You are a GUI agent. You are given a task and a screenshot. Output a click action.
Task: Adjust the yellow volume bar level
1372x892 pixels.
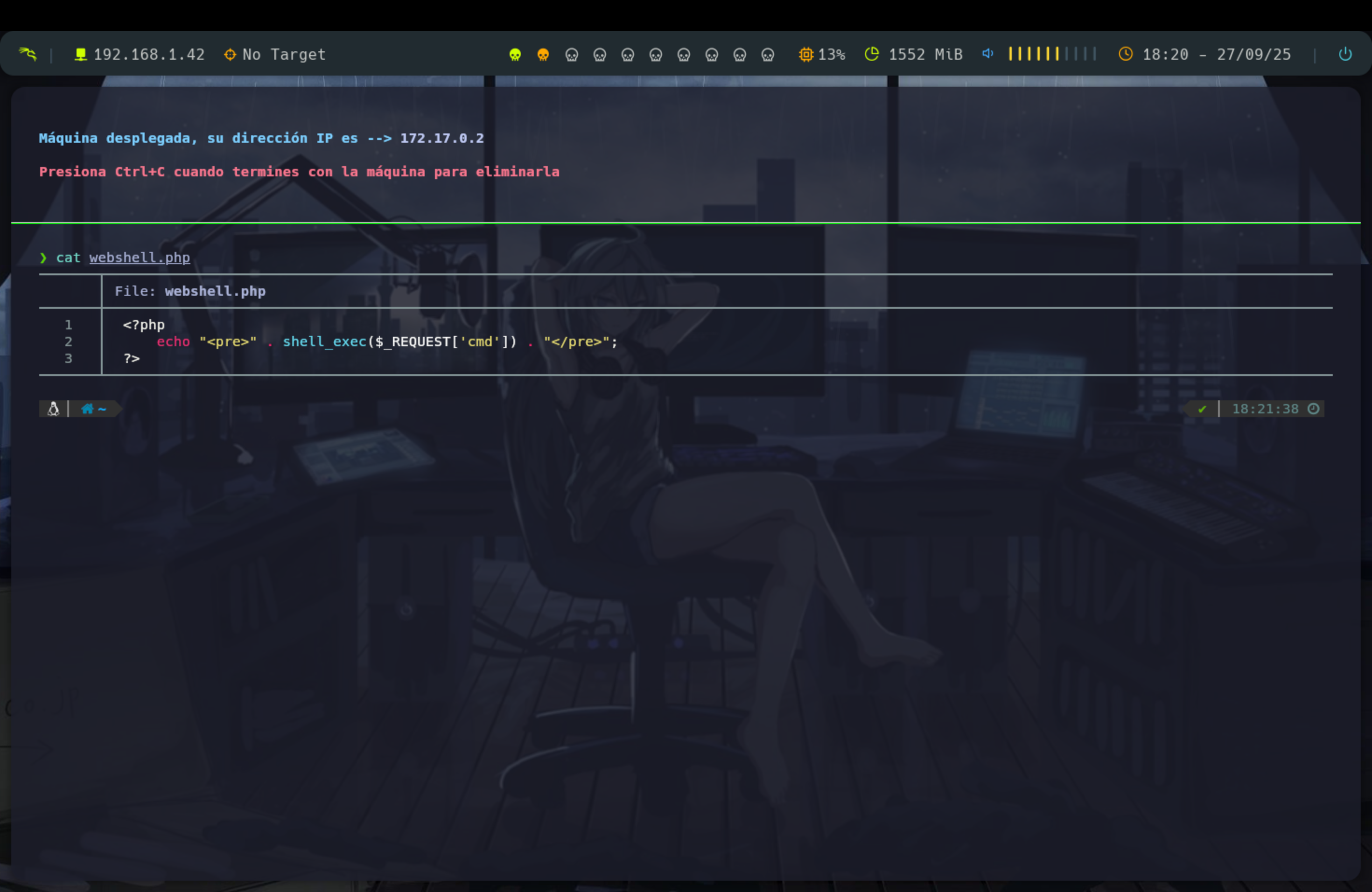[x=1034, y=54]
